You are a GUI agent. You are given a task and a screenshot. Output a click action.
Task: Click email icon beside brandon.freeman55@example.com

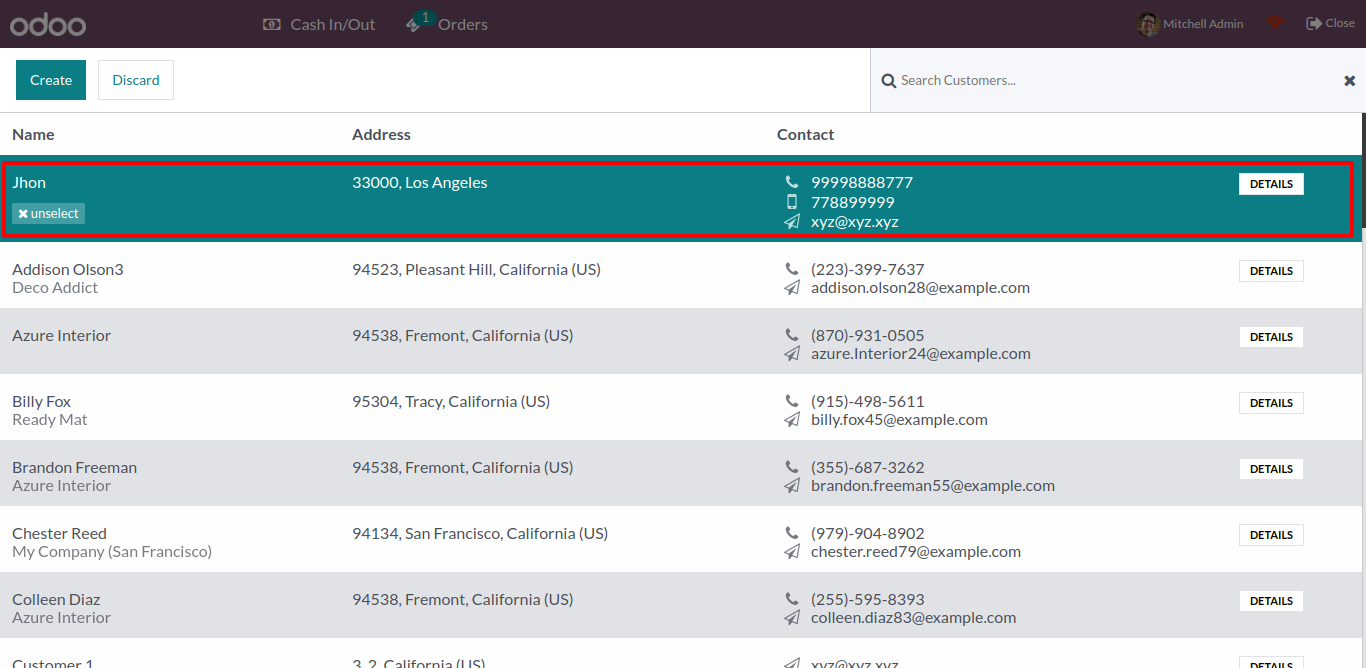pos(792,486)
